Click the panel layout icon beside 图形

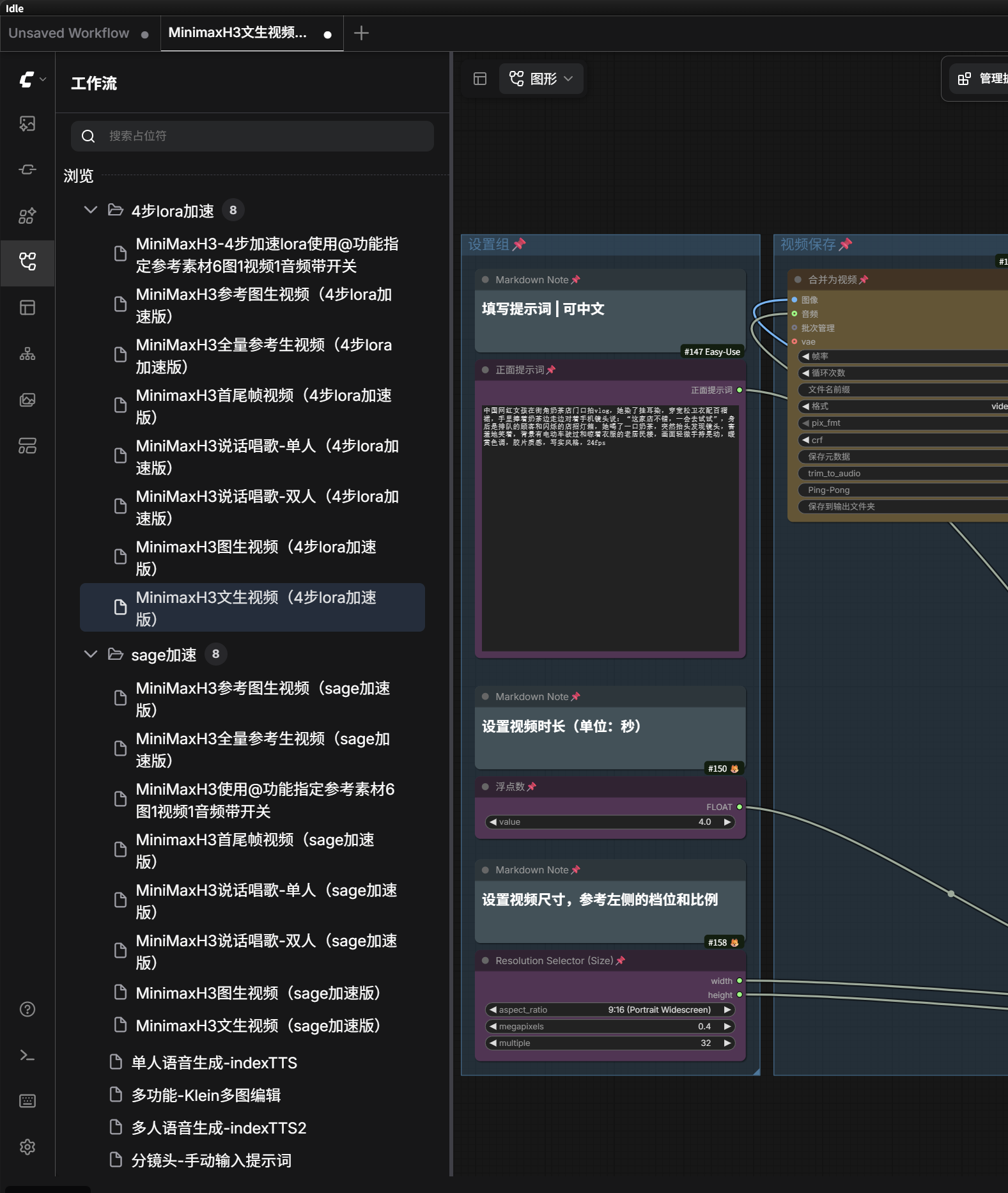(480, 79)
